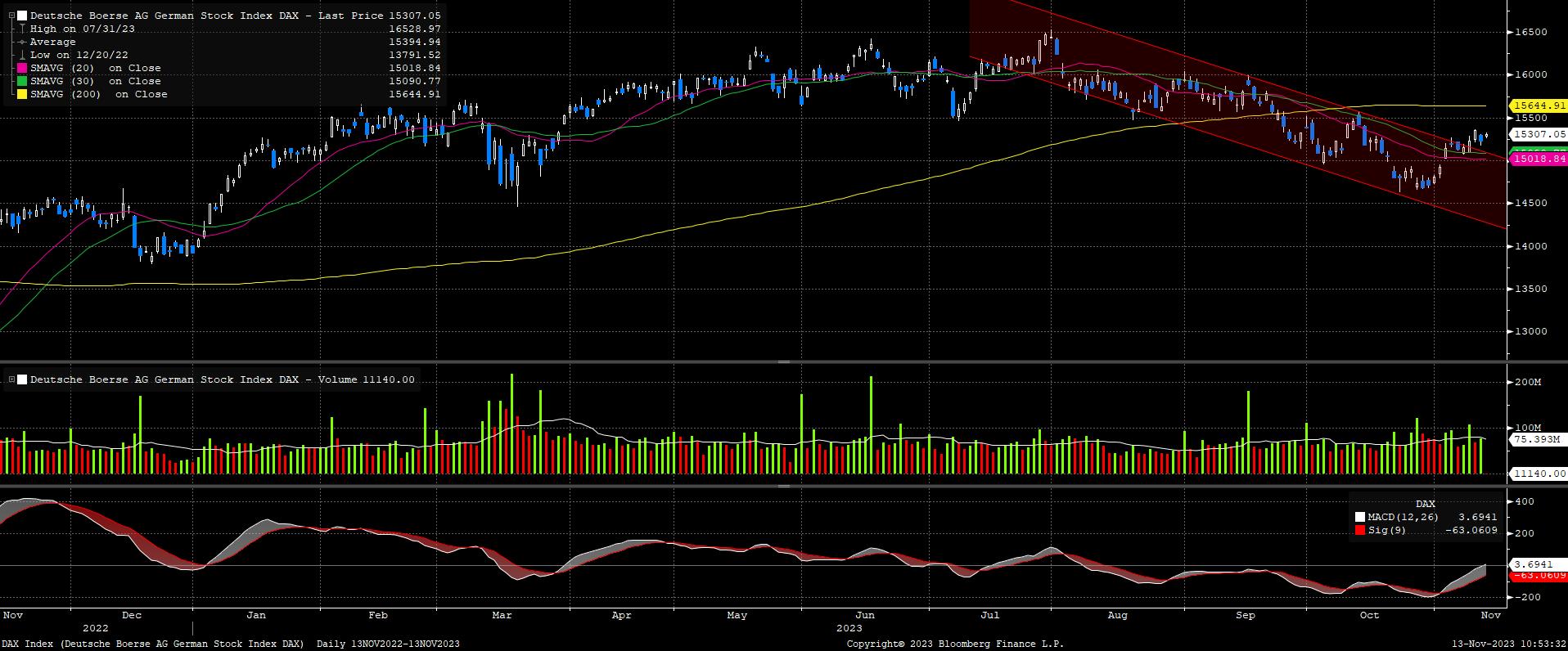Click the white Volume series color swatch
This screenshot has width=1568, height=651.
[22, 379]
